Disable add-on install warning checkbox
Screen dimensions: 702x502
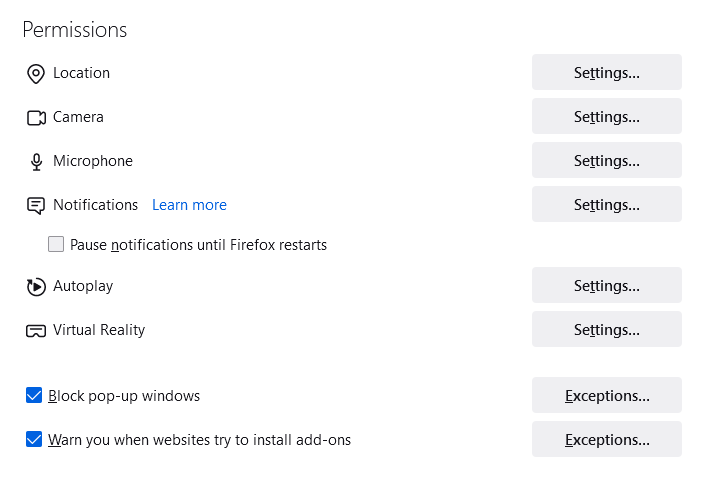34,440
